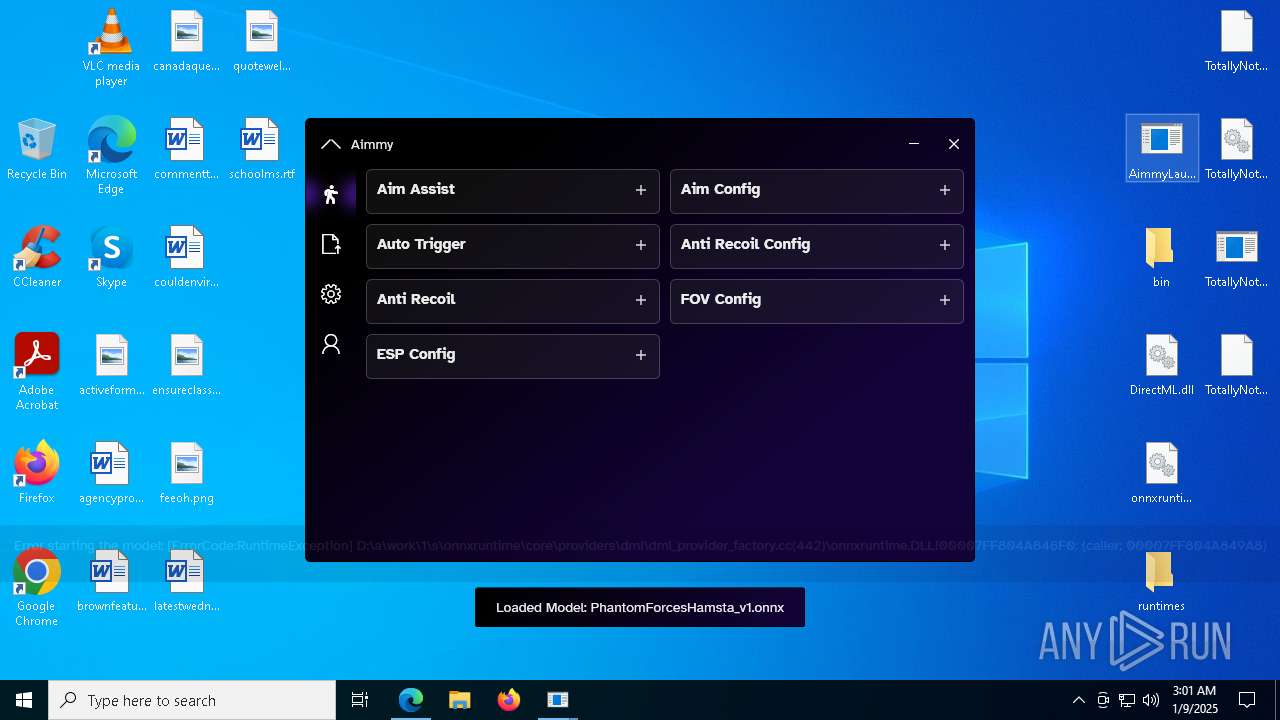Viewport: 1280px width, 720px height.
Task: Open the Aim menu running-figure sidebar icon
Action: [331, 194]
